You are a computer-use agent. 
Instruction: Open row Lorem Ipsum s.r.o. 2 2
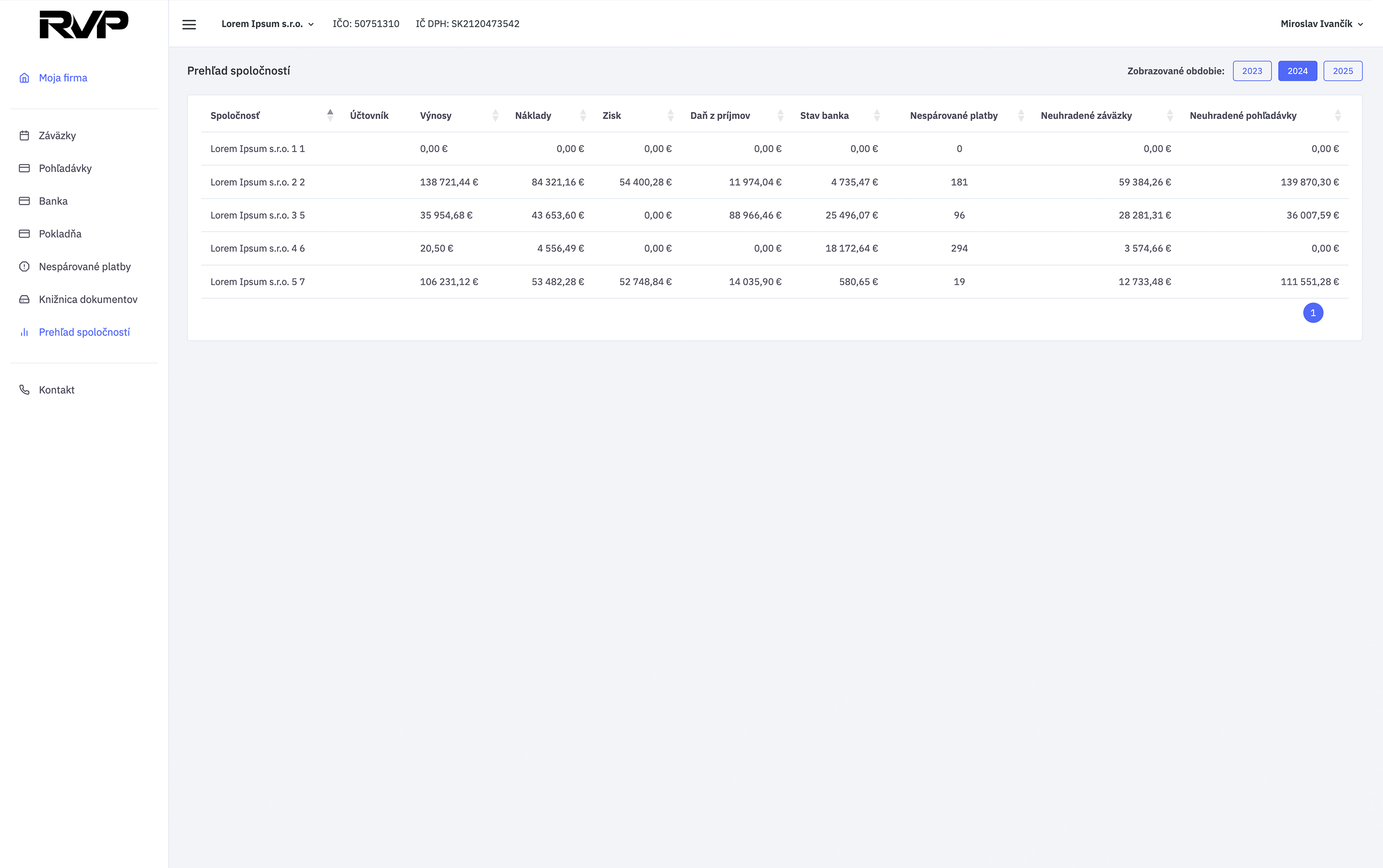775,182
